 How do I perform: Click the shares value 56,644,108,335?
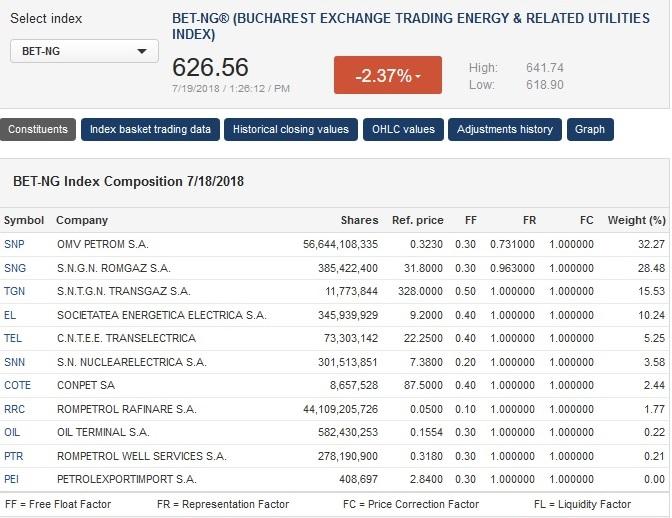340,244
